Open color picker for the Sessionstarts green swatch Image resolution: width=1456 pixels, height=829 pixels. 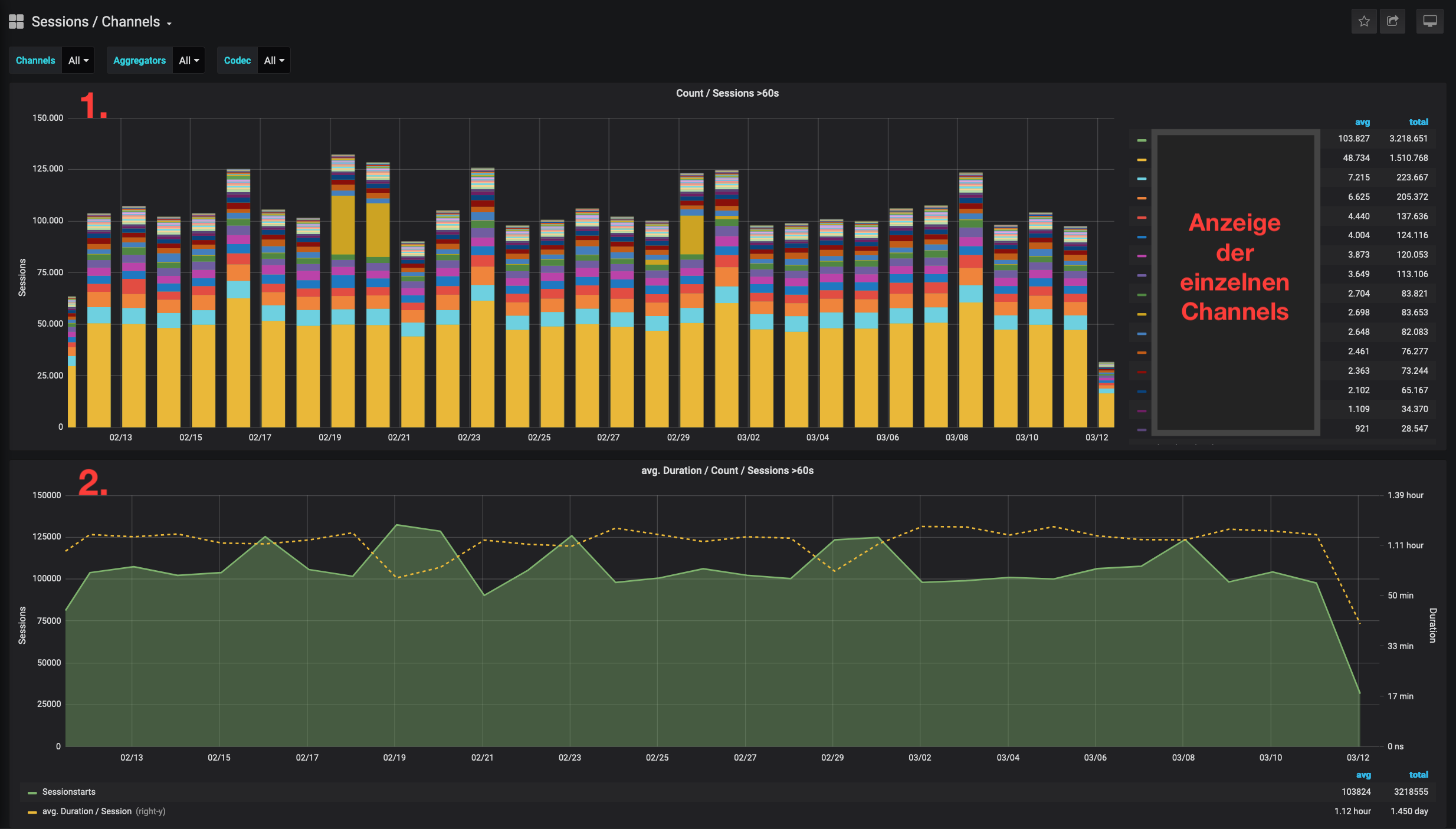point(32,793)
